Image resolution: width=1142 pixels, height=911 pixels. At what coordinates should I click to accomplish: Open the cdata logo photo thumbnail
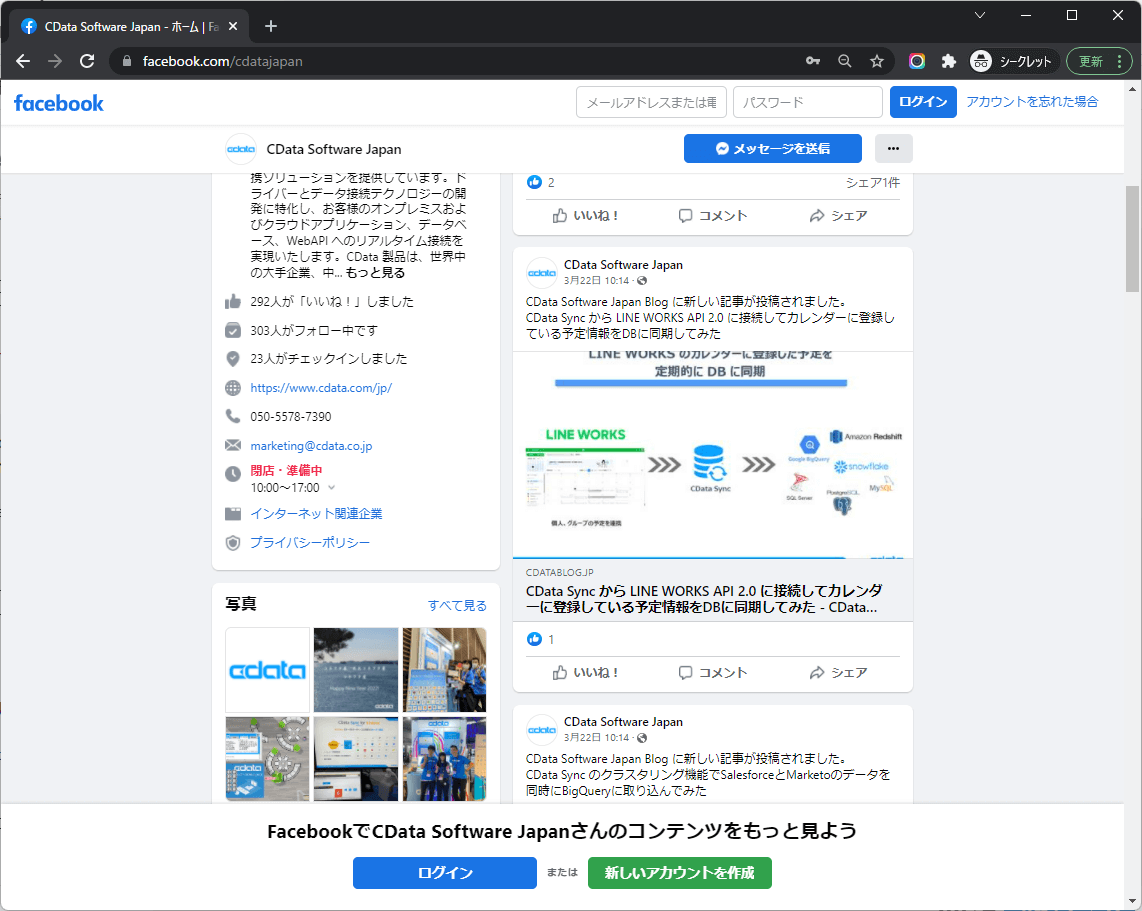pos(267,670)
